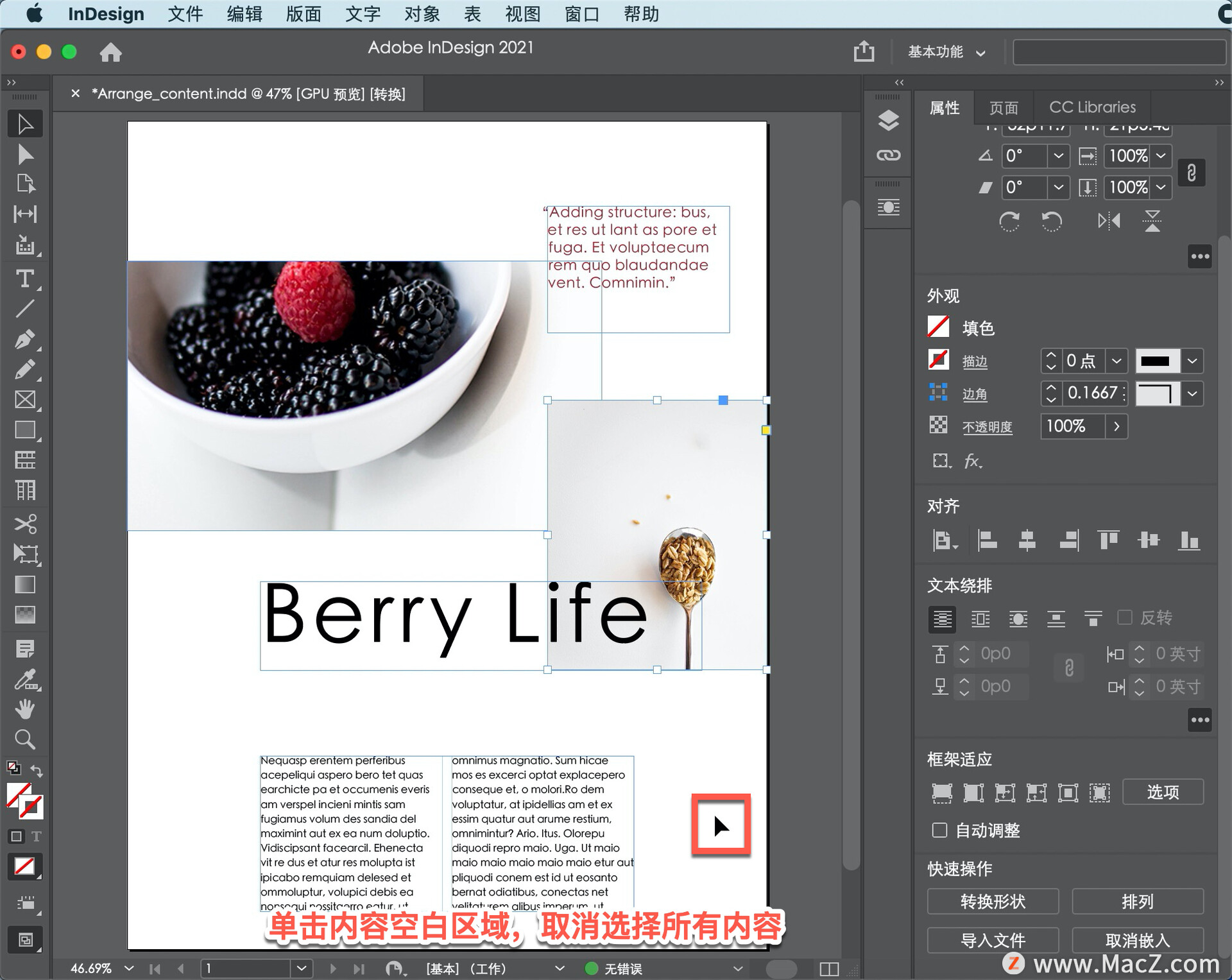The image size is (1232, 980).
Task: Select no text wrap option
Action: coord(942,619)
